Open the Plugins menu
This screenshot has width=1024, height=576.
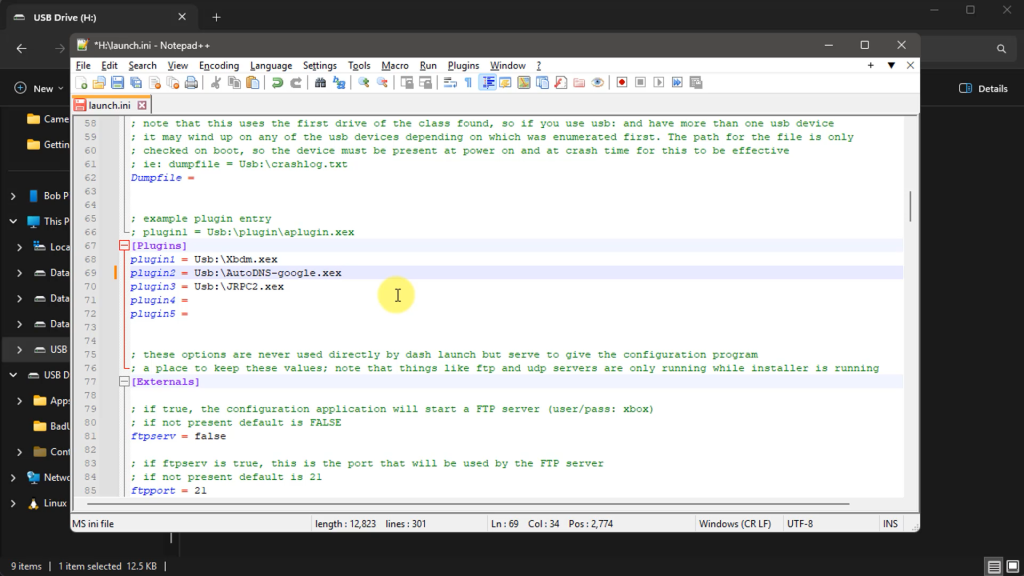(x=463, y=65)
